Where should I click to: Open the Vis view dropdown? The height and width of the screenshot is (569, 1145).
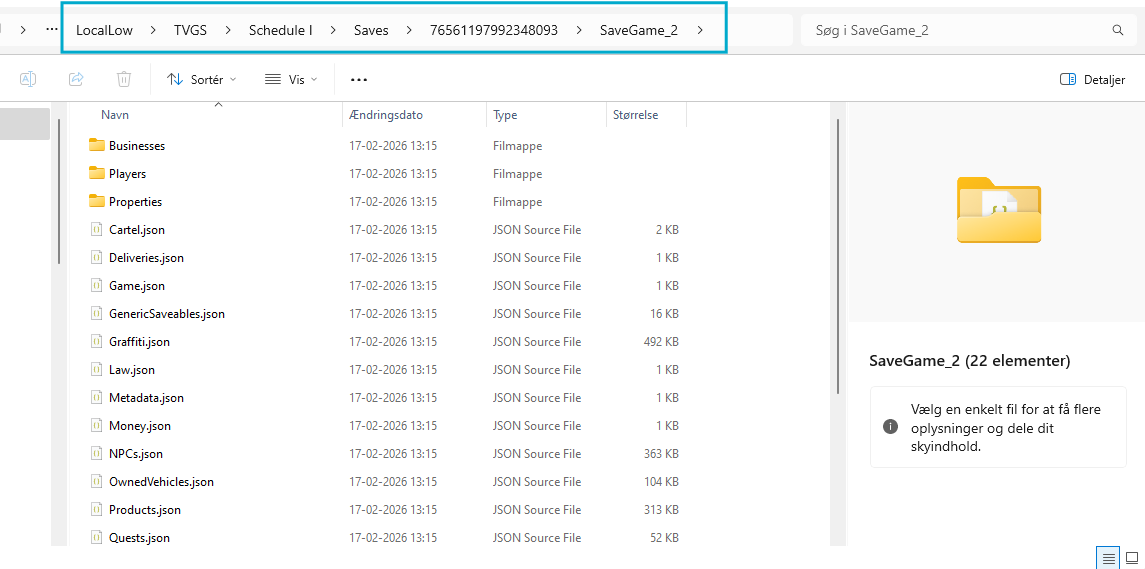291,79
